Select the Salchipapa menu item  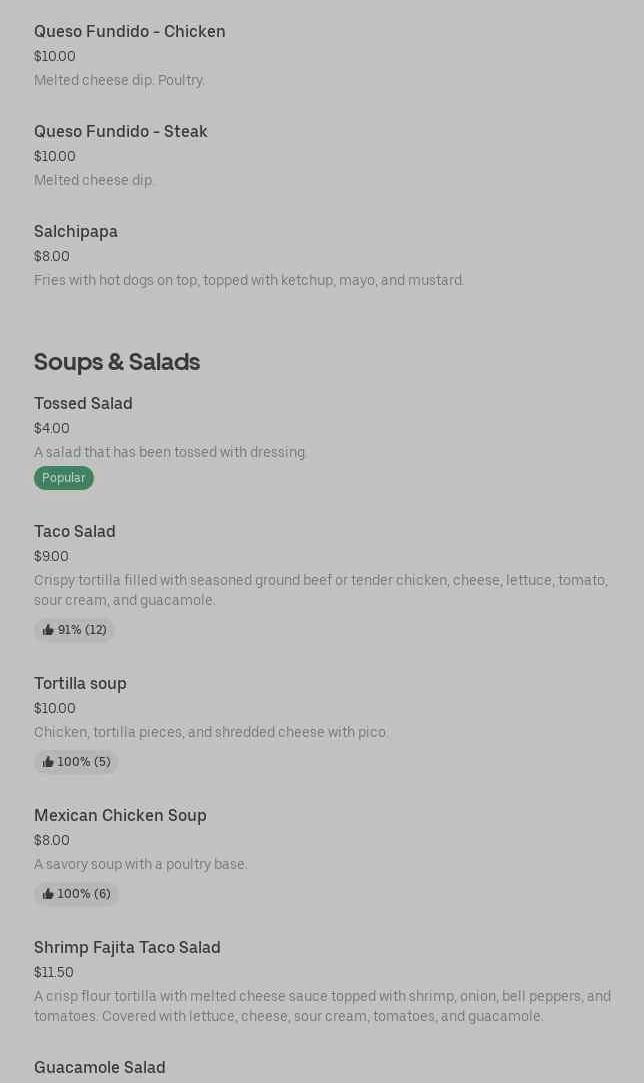point(76,232)
